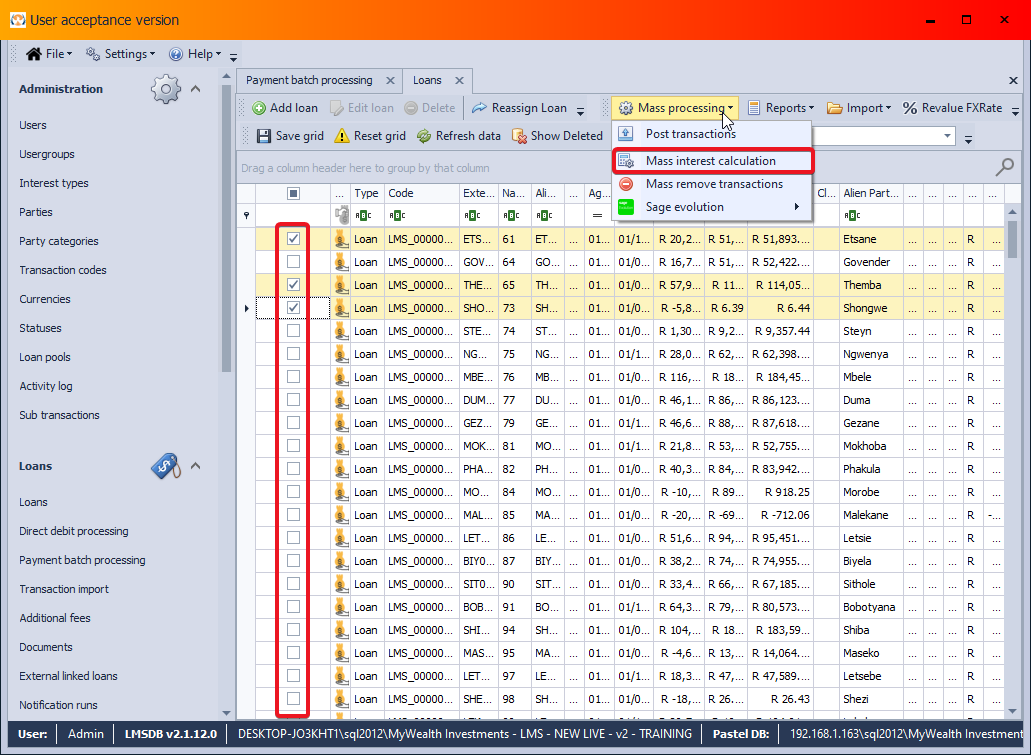Screen dimensions: 1031x755
Task: Click the Save grid floppy disk icon
Action: click(264, 136)
